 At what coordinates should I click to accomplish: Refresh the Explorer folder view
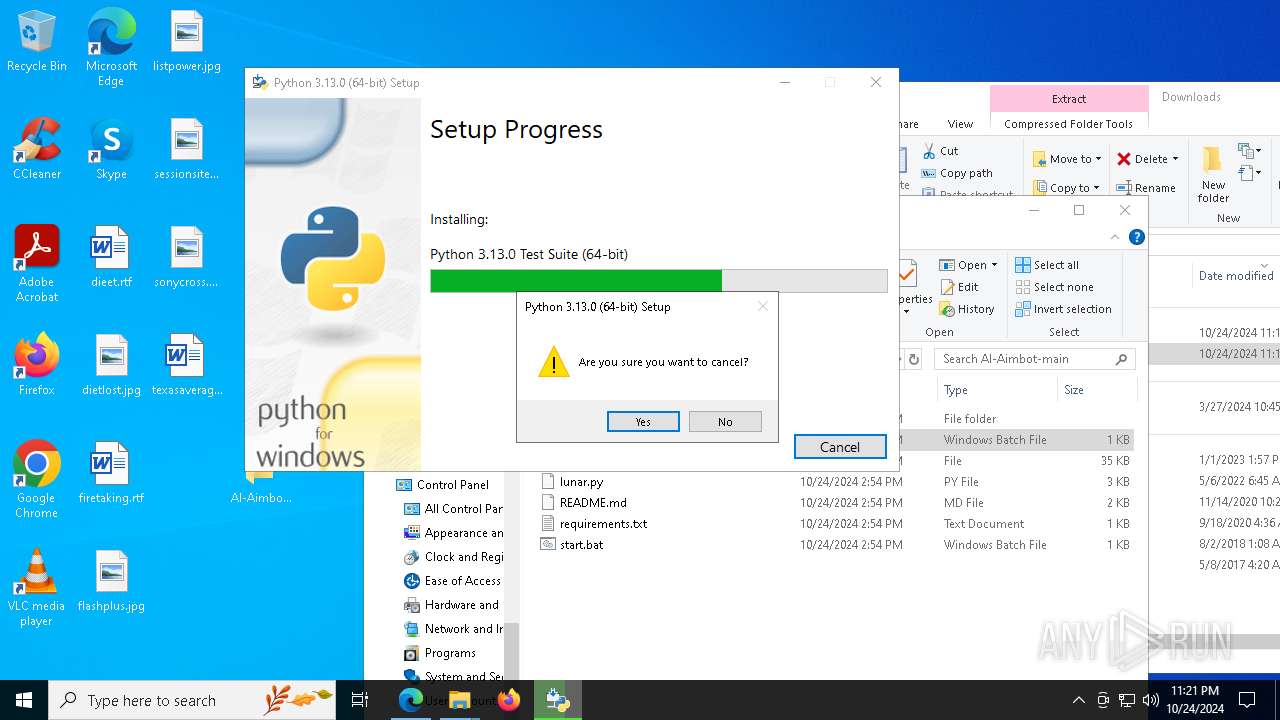[914, 359]
